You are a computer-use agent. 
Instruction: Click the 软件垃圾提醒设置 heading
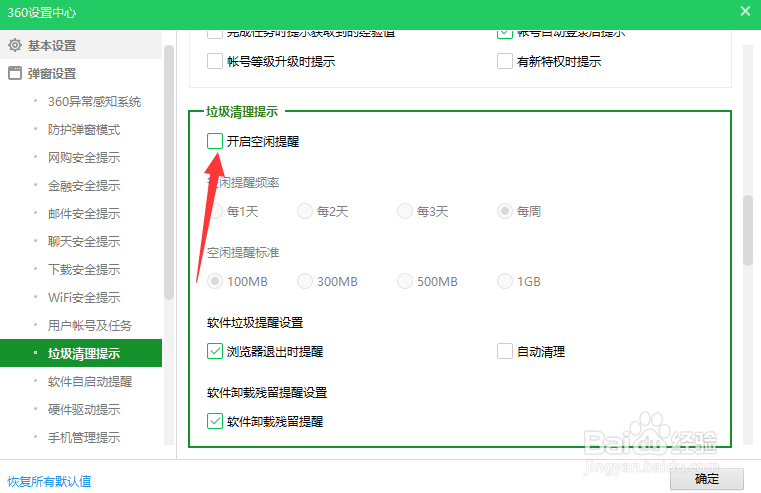(x=255, y=323)
